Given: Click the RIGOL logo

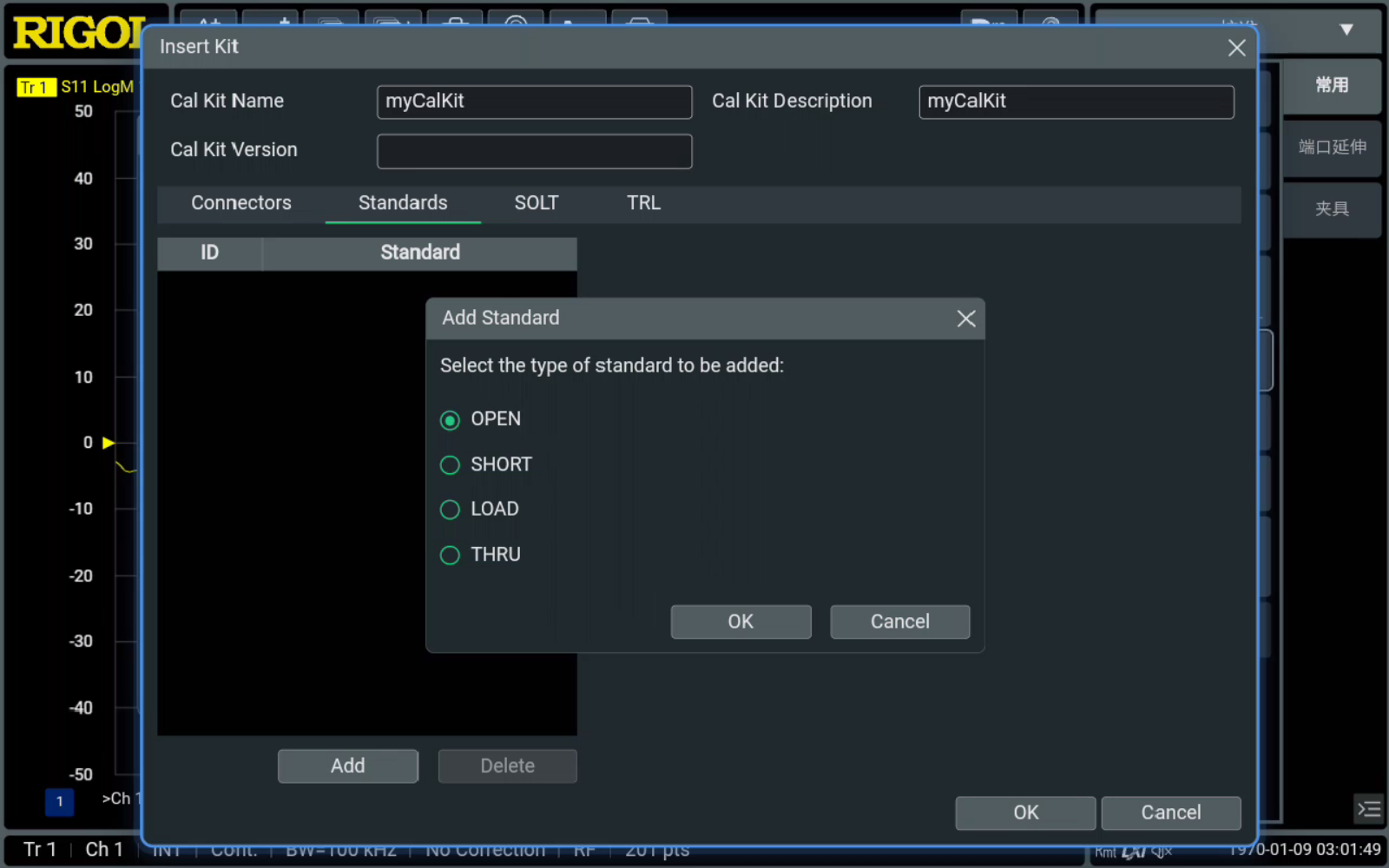Looking at the screenshot, I should (x=78, y=33).
